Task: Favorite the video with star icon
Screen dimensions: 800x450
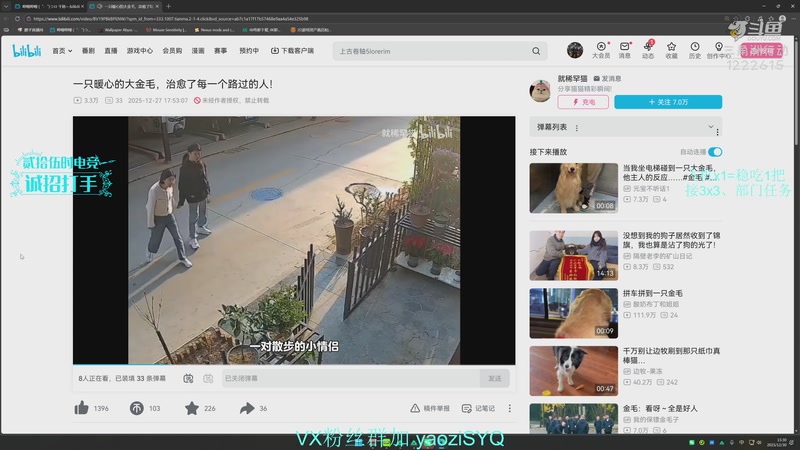Action: pos(192,408)
